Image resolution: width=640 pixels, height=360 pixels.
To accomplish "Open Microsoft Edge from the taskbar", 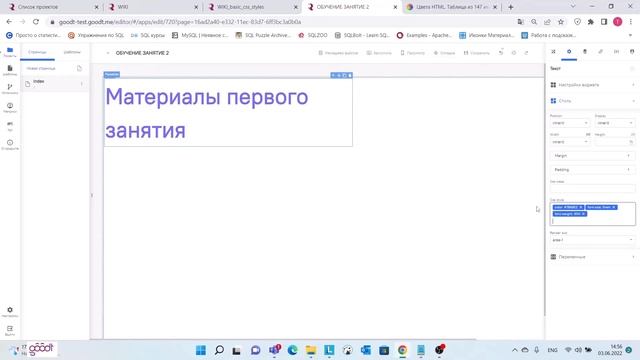I will click(293, 350).
